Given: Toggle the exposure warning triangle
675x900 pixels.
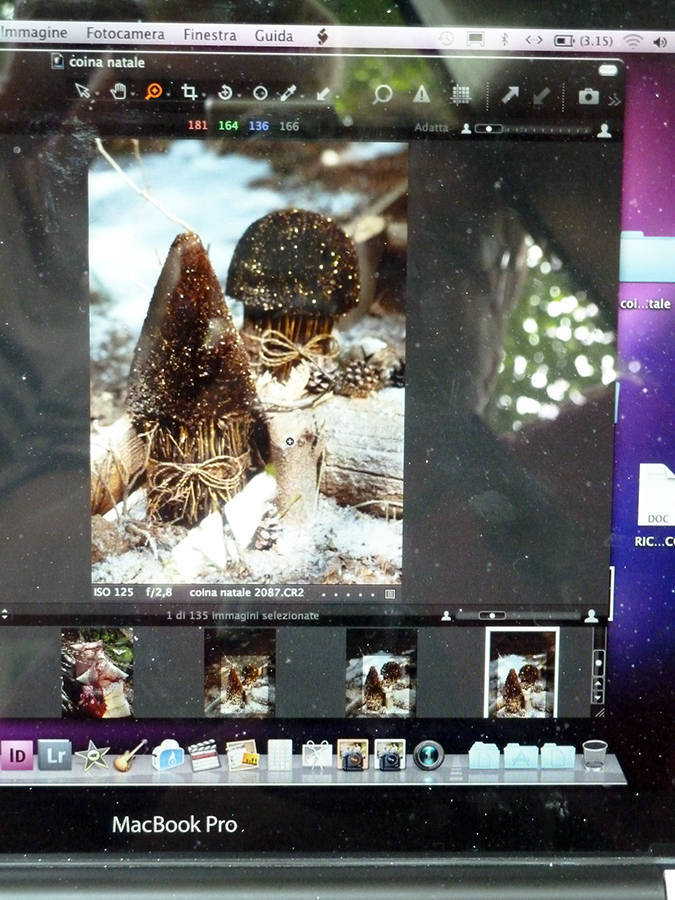Looking at the screenshot, I should 422,94.
